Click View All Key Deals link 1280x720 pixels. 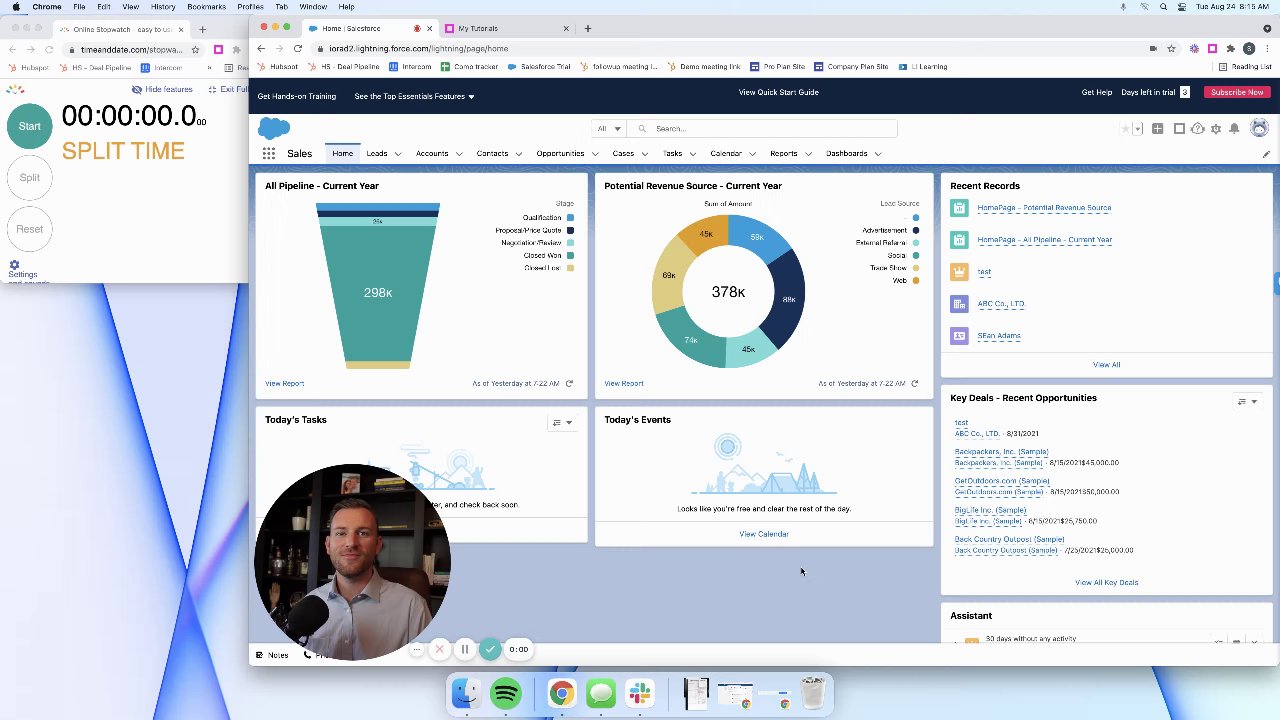1106,582
